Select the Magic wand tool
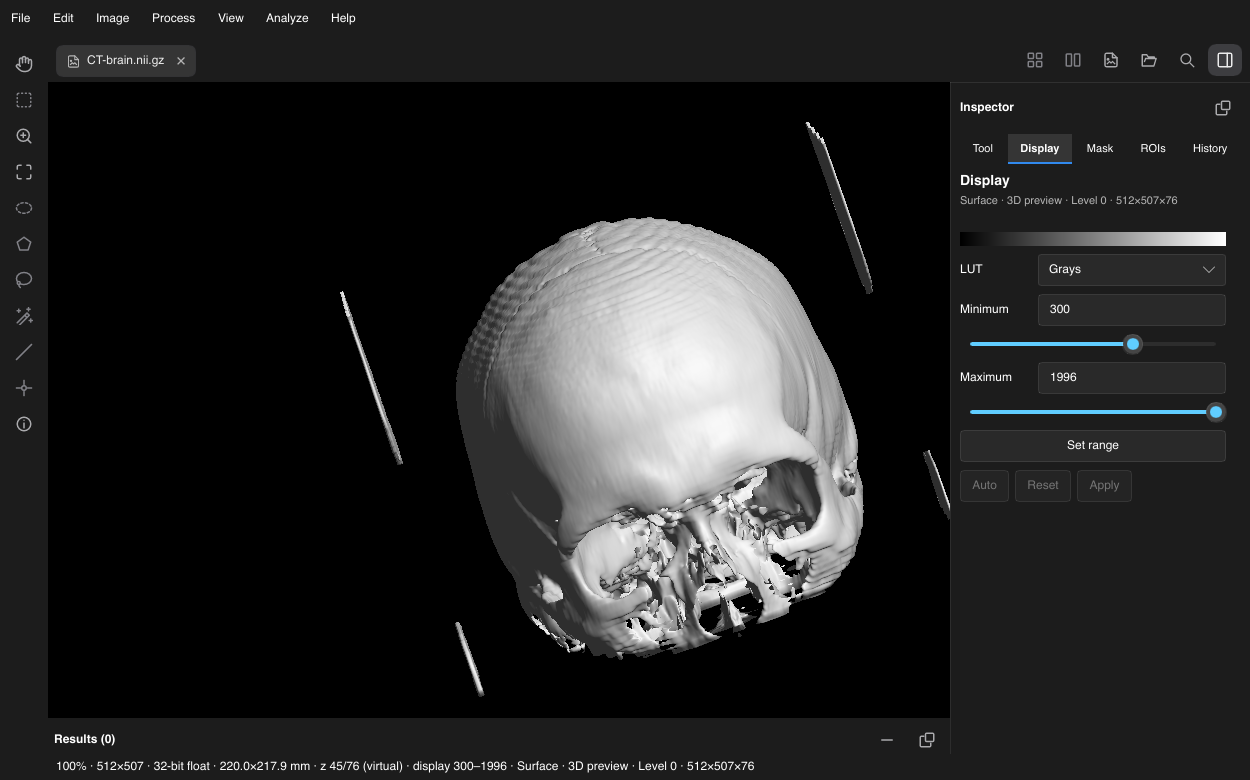Screen dimensions: 1250x780 point(24,316)
